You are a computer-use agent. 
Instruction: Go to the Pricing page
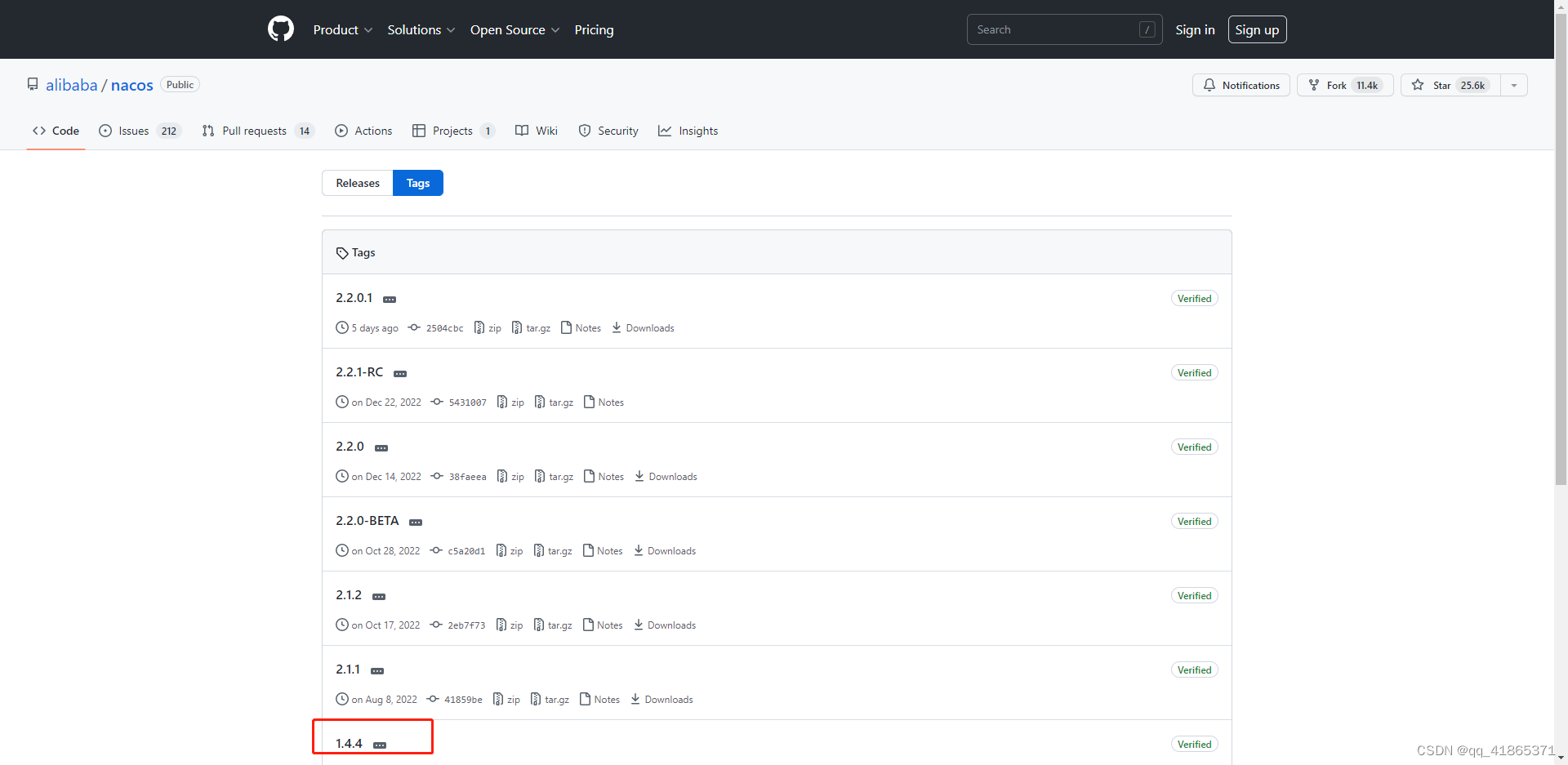[594, 29]
